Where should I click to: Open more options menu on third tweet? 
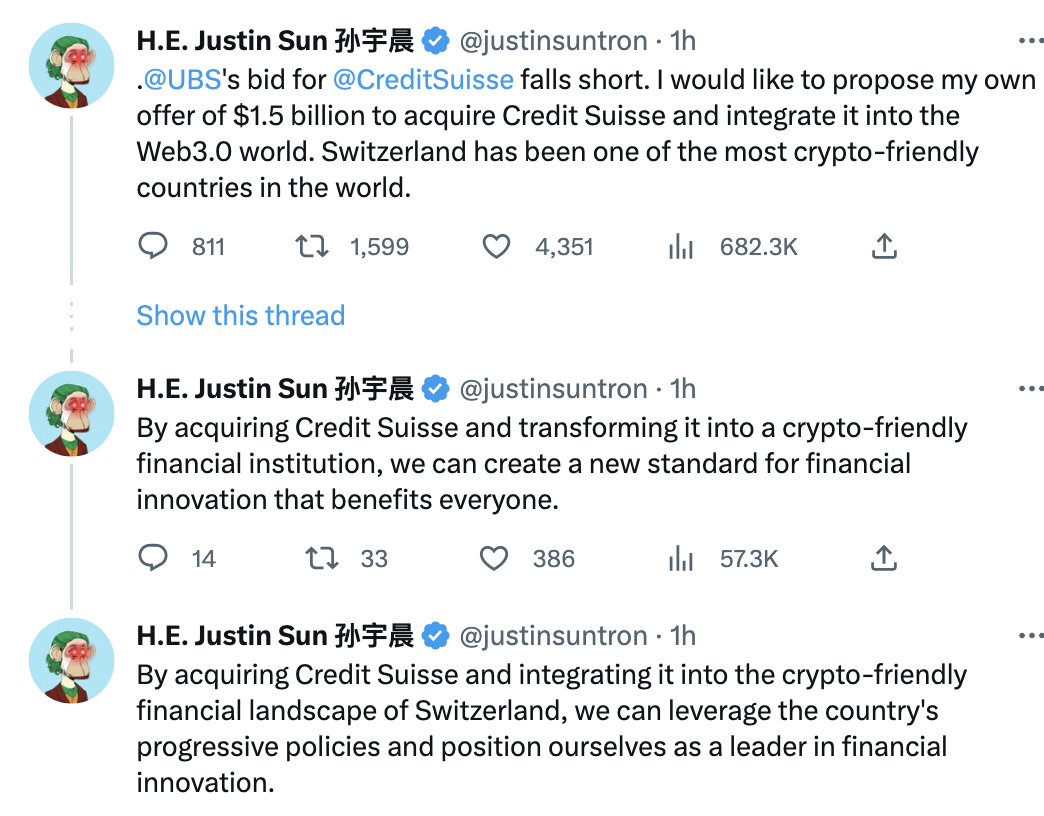coord(1030,636)
